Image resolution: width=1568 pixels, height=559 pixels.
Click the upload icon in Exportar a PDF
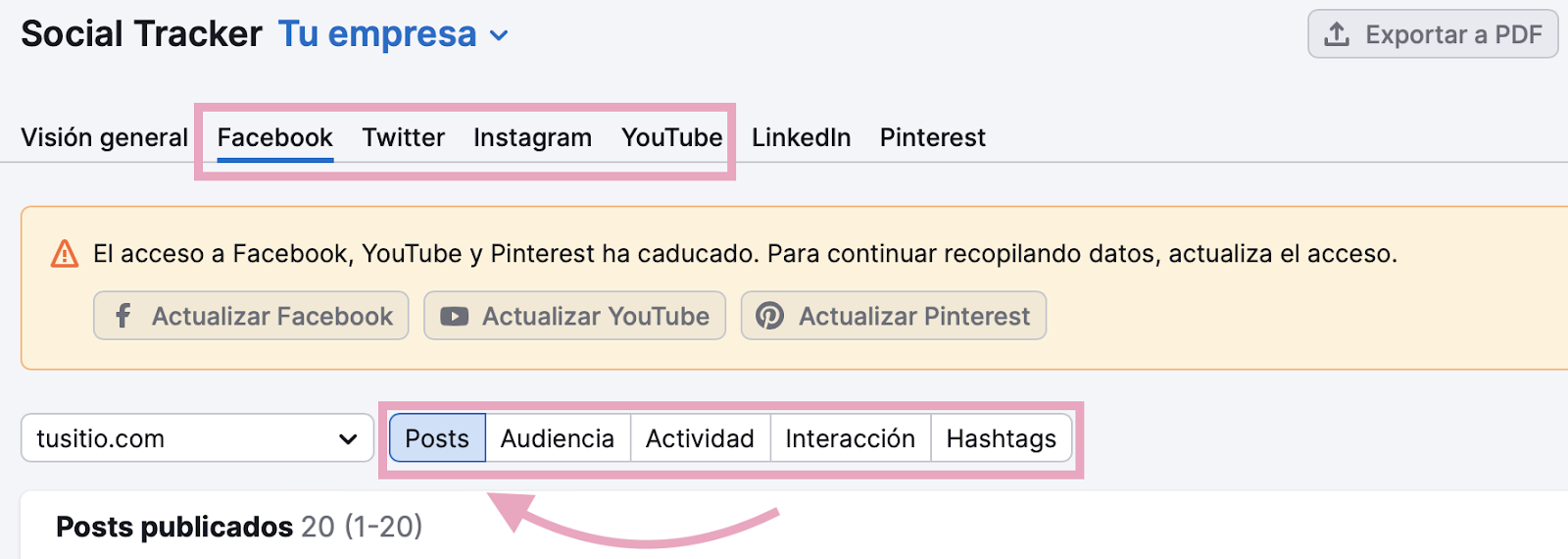tap(1337, 34)
